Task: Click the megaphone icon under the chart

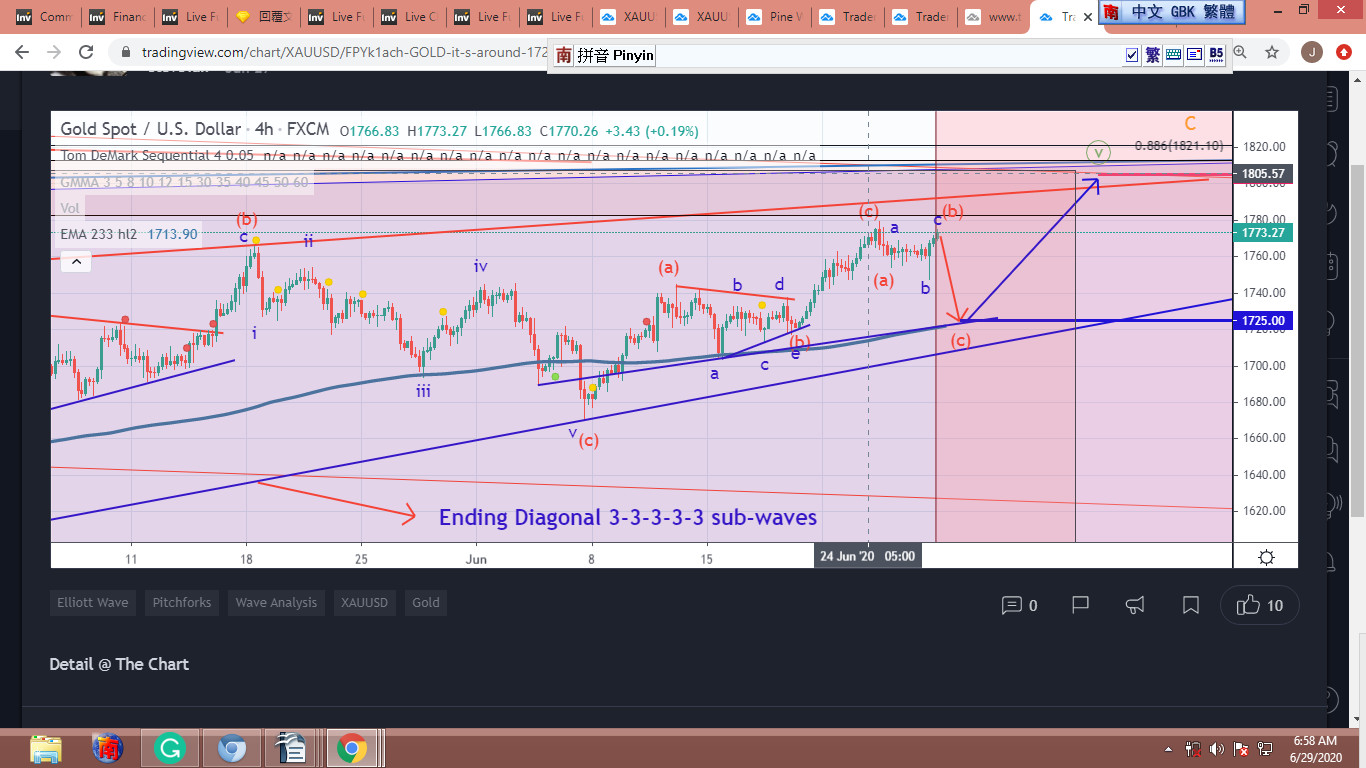Action: click(1135, 605)
